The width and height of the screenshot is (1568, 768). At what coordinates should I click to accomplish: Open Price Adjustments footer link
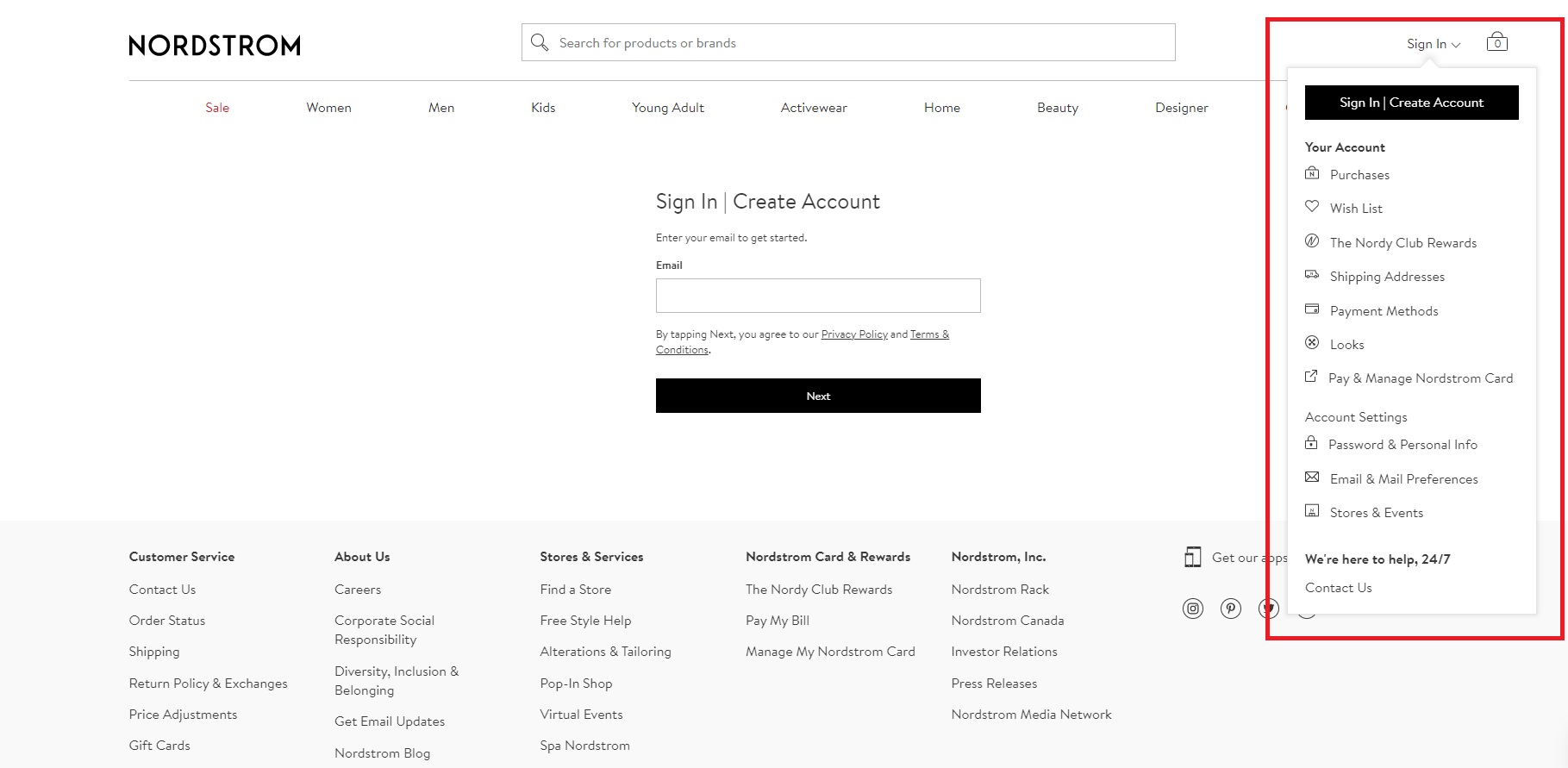(x=183, y=715)
